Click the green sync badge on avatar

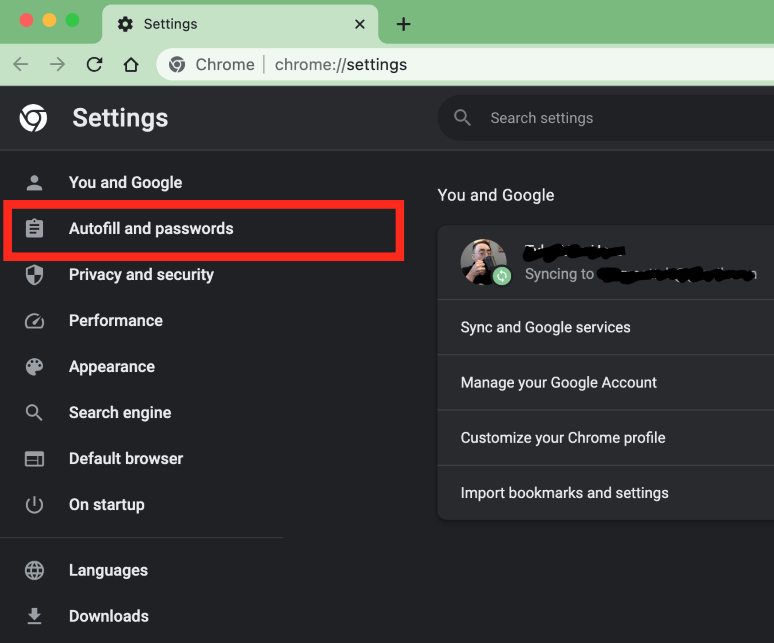pyautogui.click(x=502, y=276)
